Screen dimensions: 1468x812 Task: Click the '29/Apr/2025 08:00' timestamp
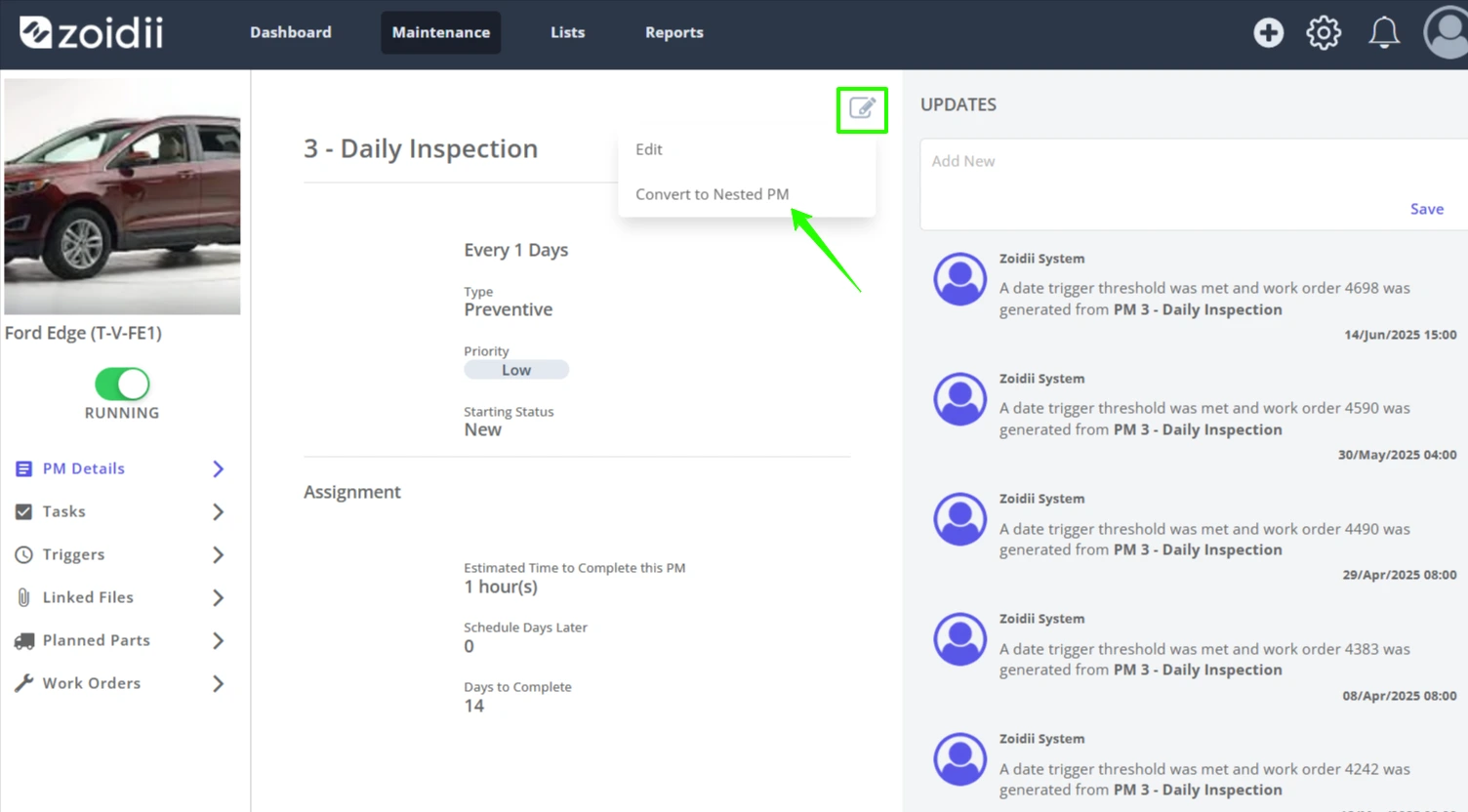[1399, 575]
